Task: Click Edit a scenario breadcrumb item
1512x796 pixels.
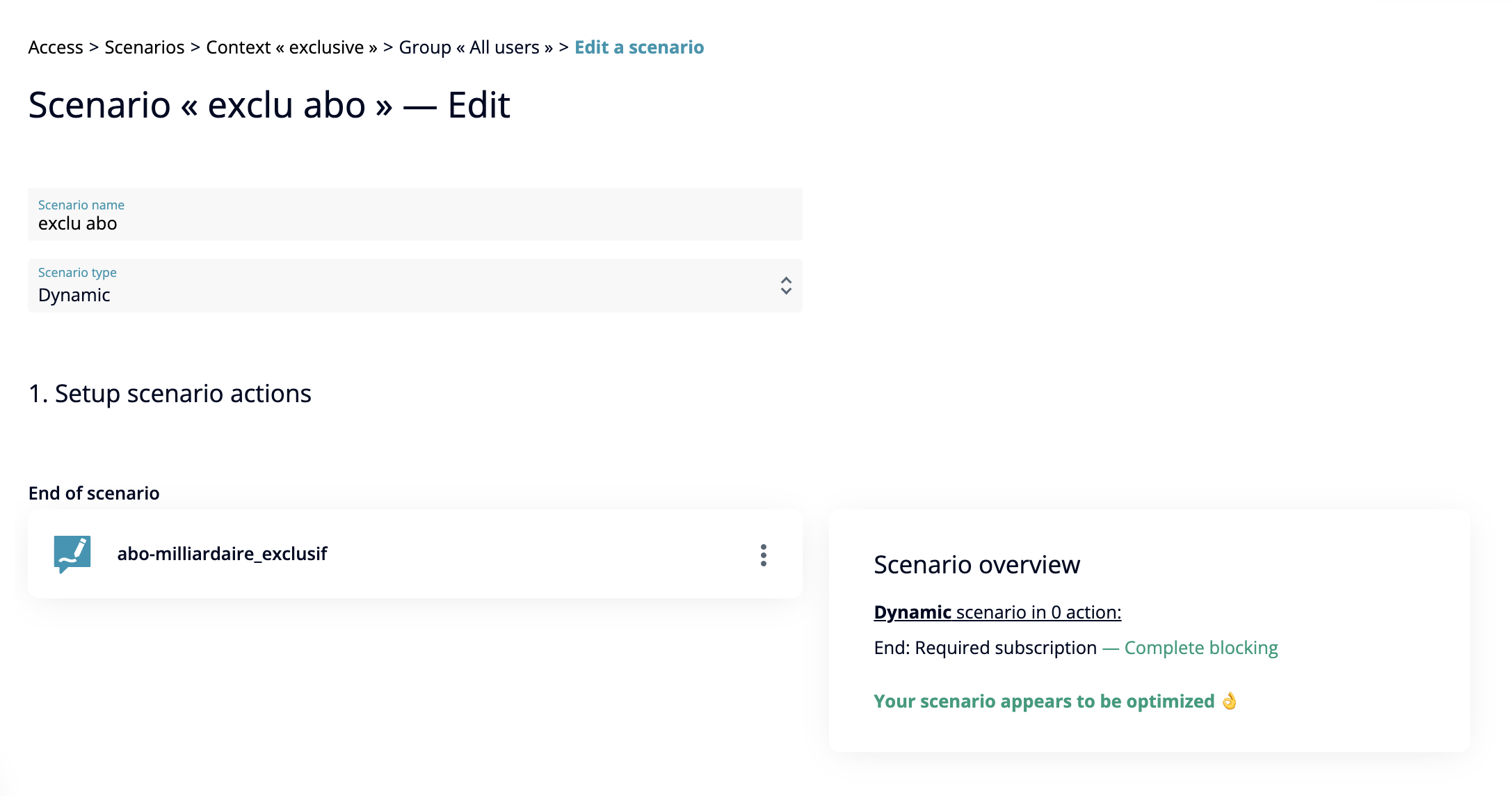Action: (x=639, y=47)
